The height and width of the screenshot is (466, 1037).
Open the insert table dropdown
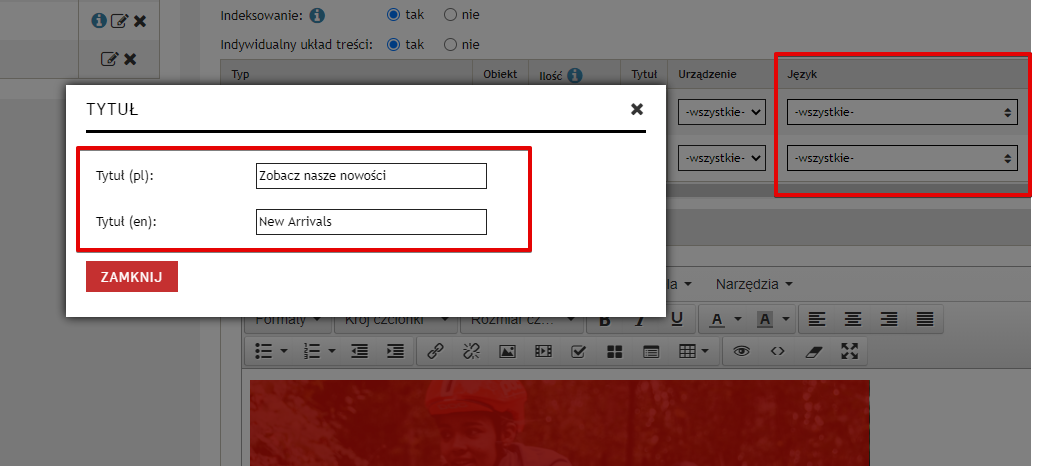(694, 351)
